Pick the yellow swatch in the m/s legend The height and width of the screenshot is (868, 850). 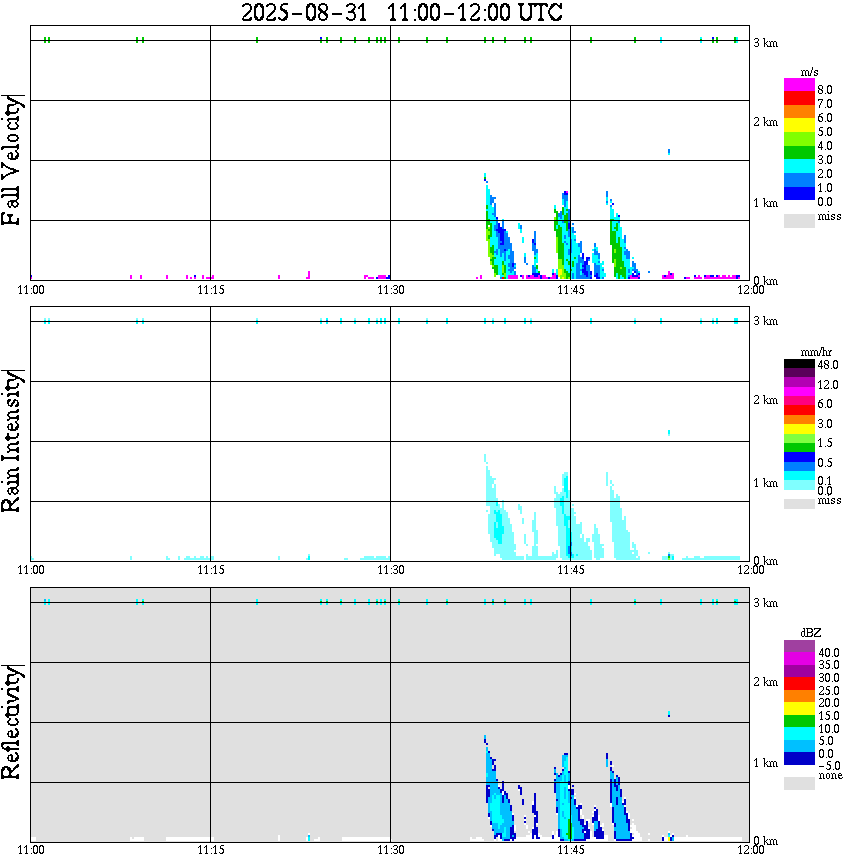(799, 125)
